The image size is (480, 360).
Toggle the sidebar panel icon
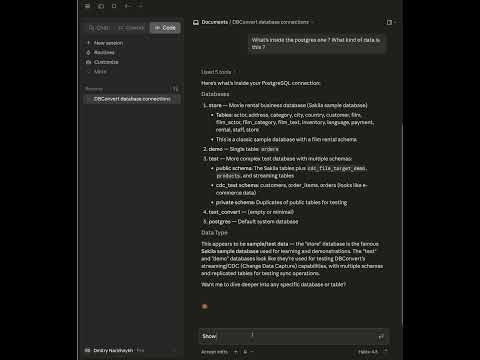pos(101,6)
